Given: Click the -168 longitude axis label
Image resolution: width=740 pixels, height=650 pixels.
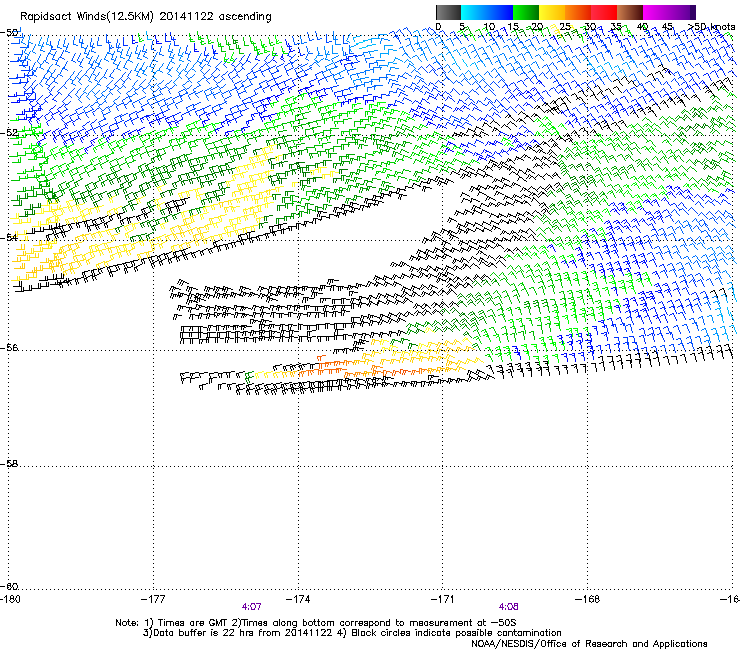Looking at the screenshot, I should point(588,599).
